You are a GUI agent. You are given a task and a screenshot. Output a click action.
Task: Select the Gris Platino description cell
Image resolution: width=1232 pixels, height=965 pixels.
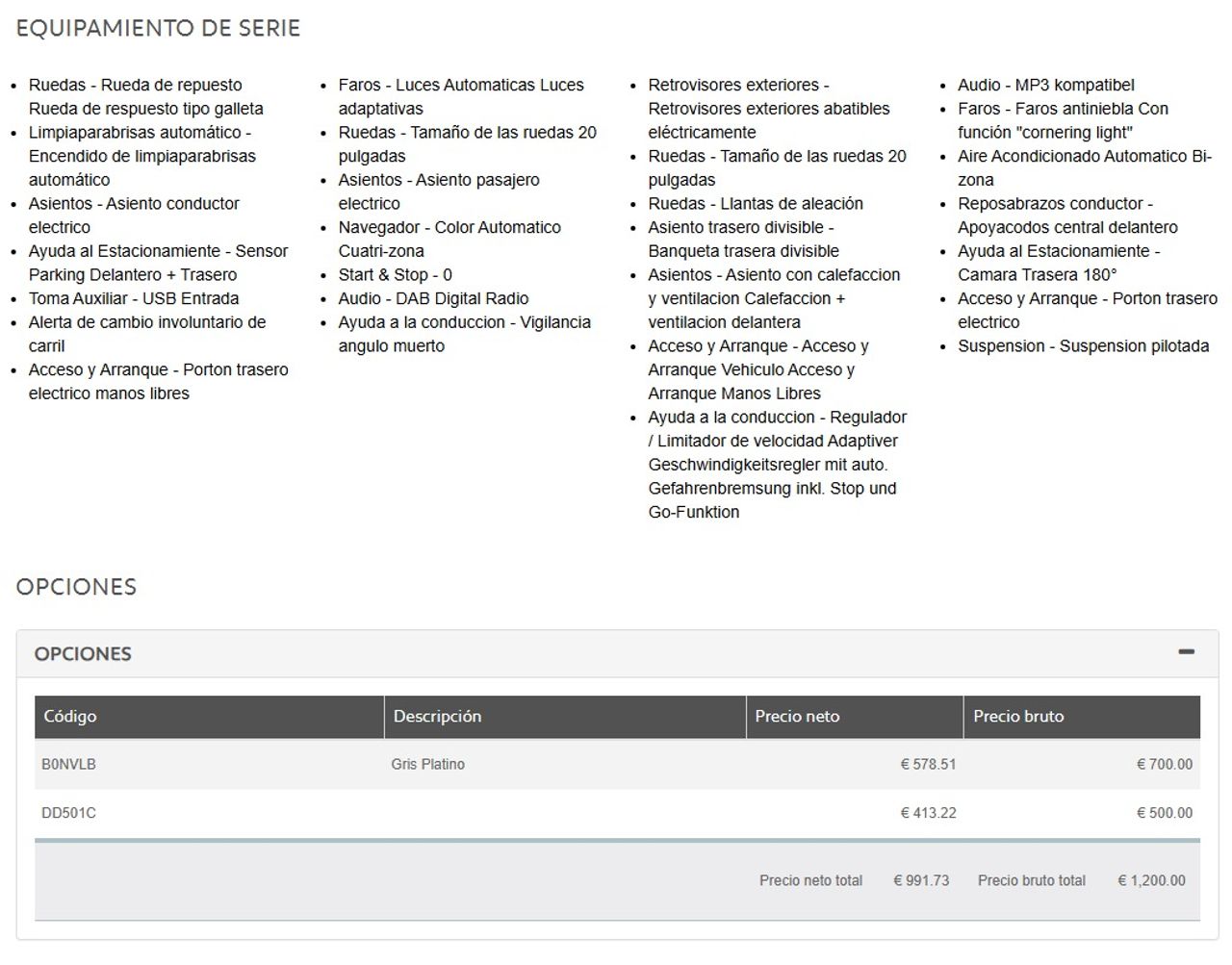click(x=427, y=765)
